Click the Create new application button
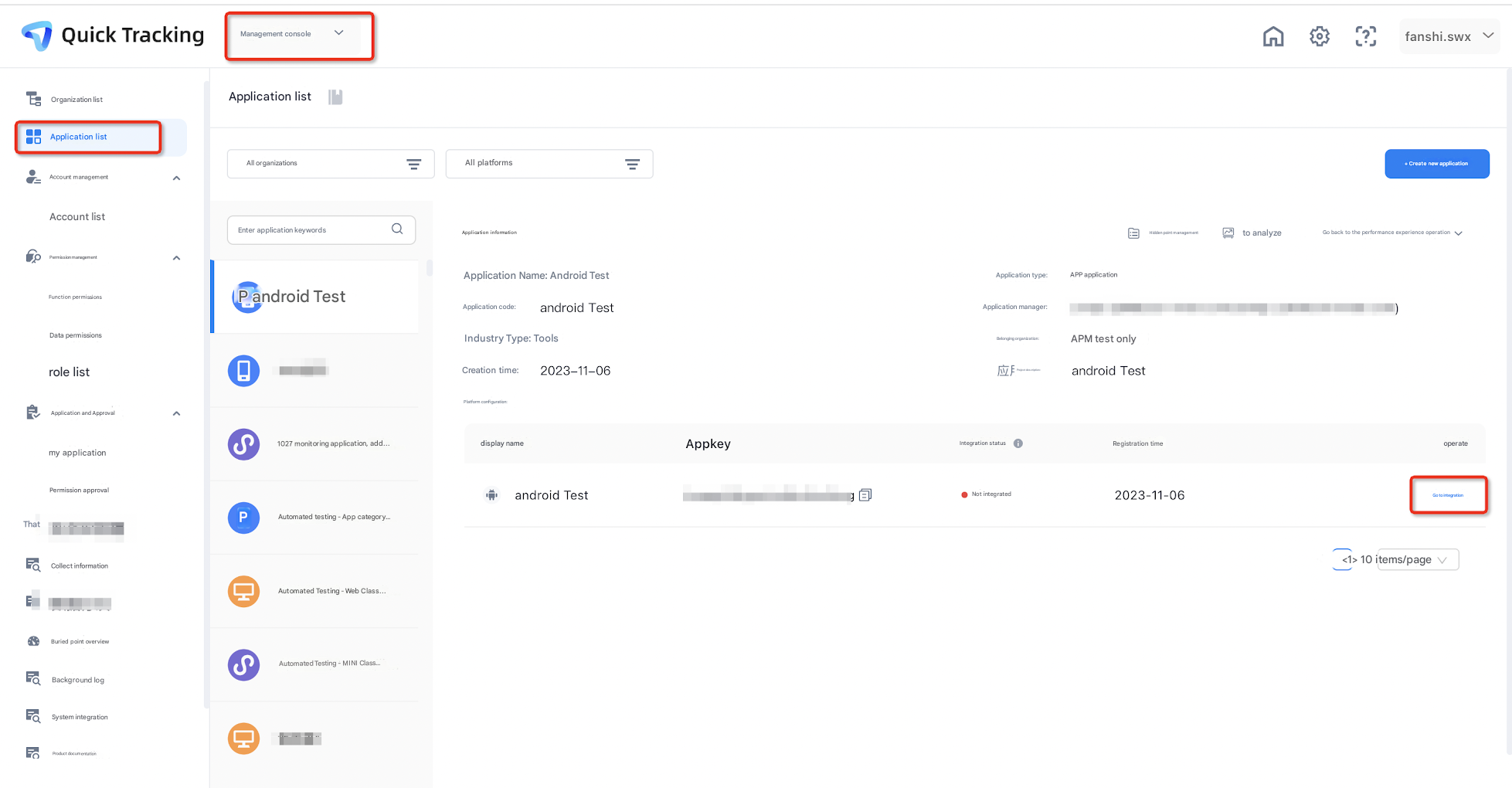This screenshot has height=788, width=1512. pyautogui.click(x=1437, y=164)
